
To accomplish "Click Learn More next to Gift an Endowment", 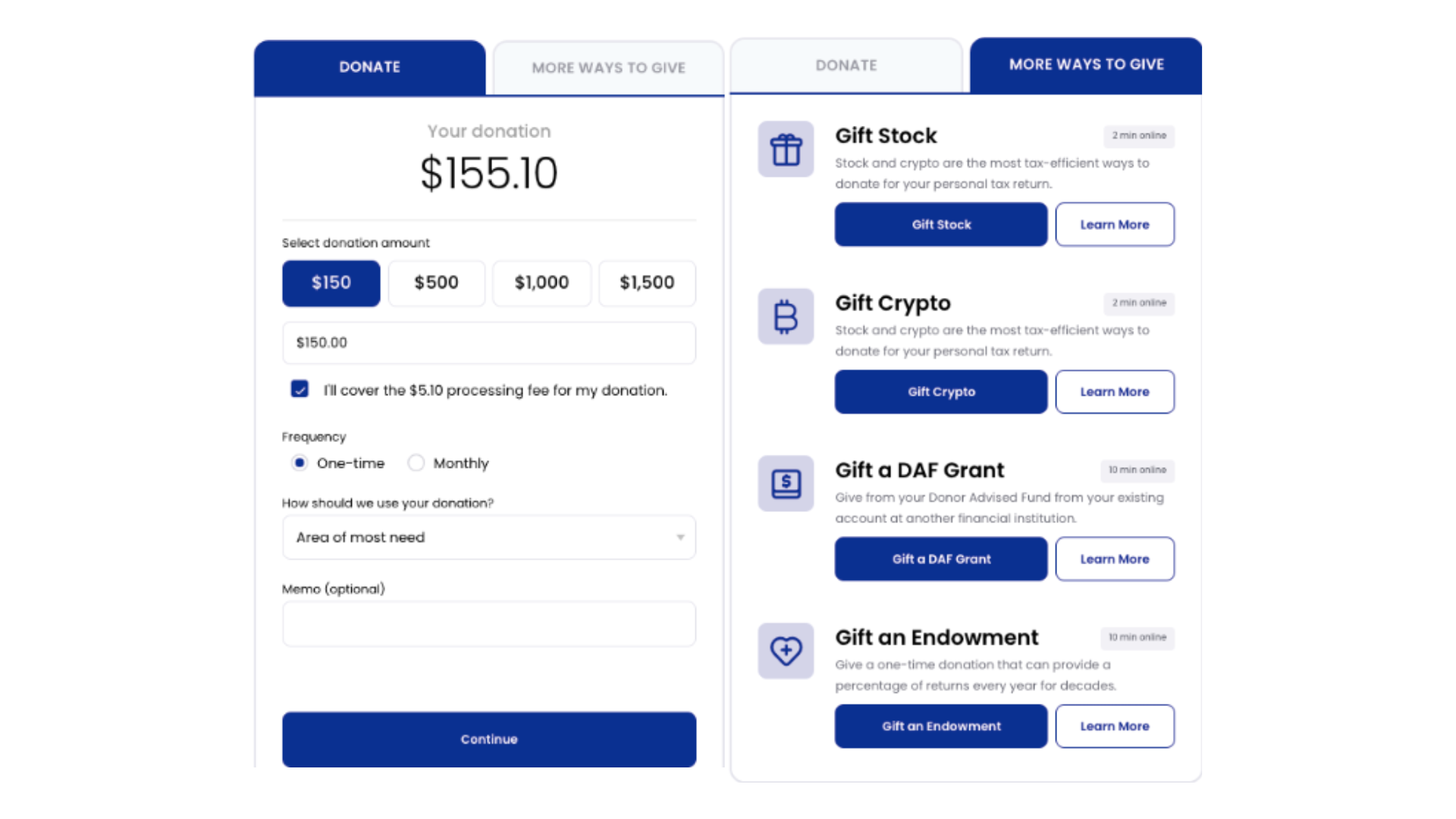I will point(1115,726).
